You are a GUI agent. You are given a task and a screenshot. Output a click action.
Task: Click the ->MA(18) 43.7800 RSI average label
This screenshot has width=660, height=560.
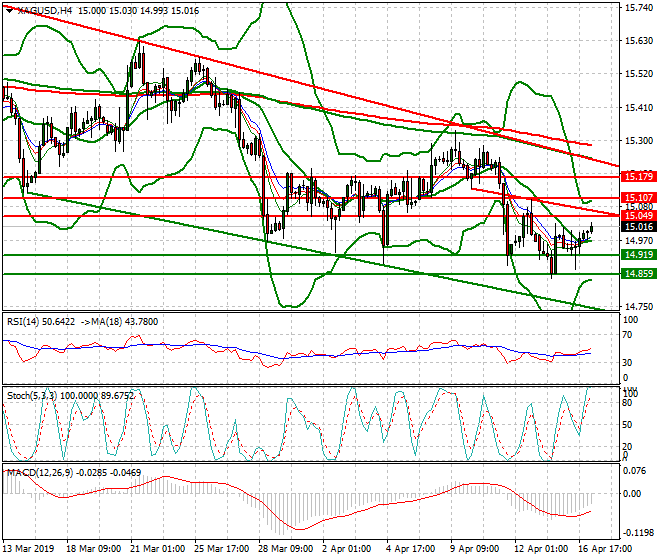click(x=120, y=322)
